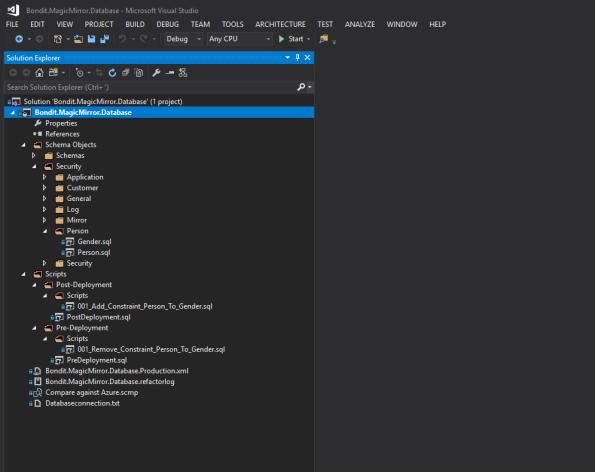
Task: Select Bondit.MagicMirror.Database.Production.xml file
Action: tap(116, 371)
